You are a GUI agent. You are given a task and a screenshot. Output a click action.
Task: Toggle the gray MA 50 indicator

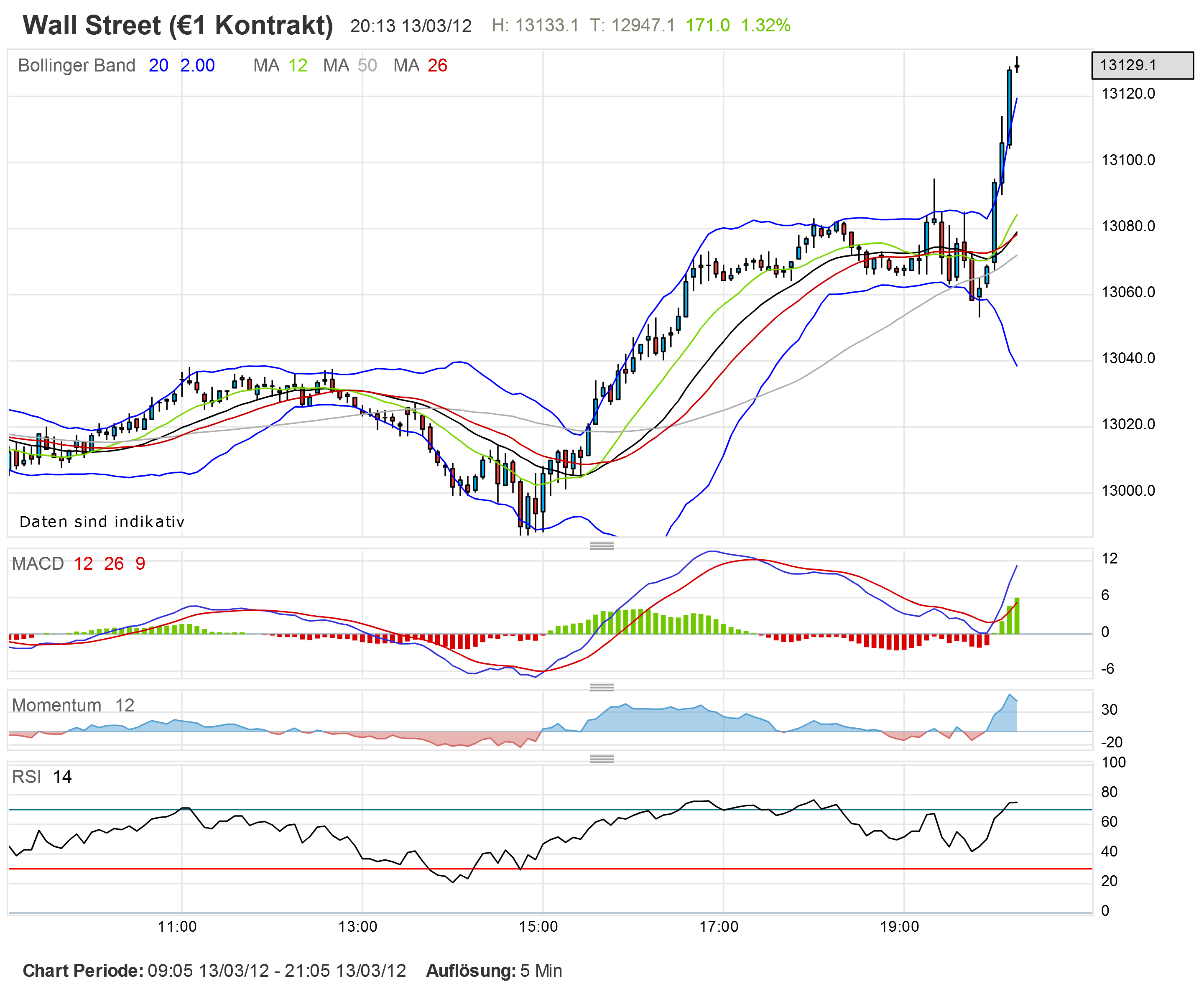click(x=367, y=66)
